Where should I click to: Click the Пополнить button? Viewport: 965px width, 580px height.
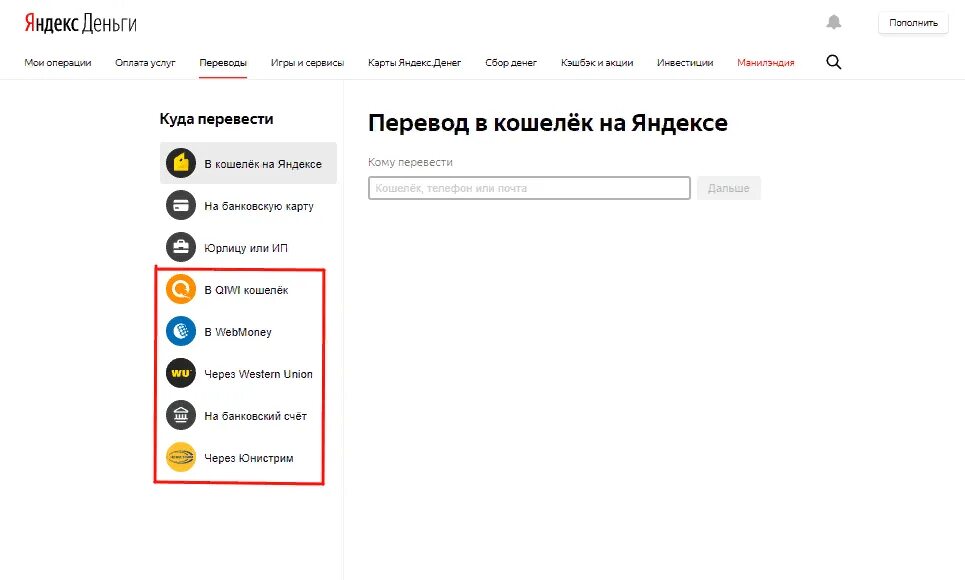coord(913,23)
